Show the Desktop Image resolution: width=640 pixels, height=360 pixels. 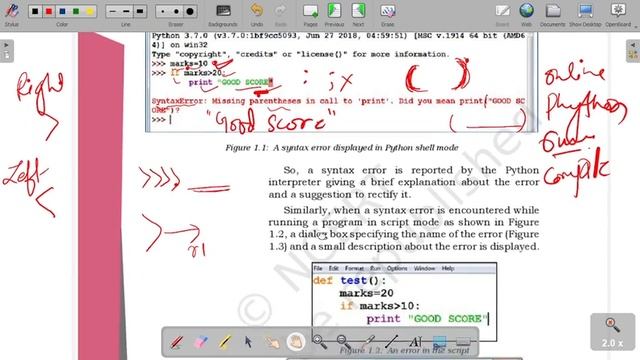(x=585, y=15)
